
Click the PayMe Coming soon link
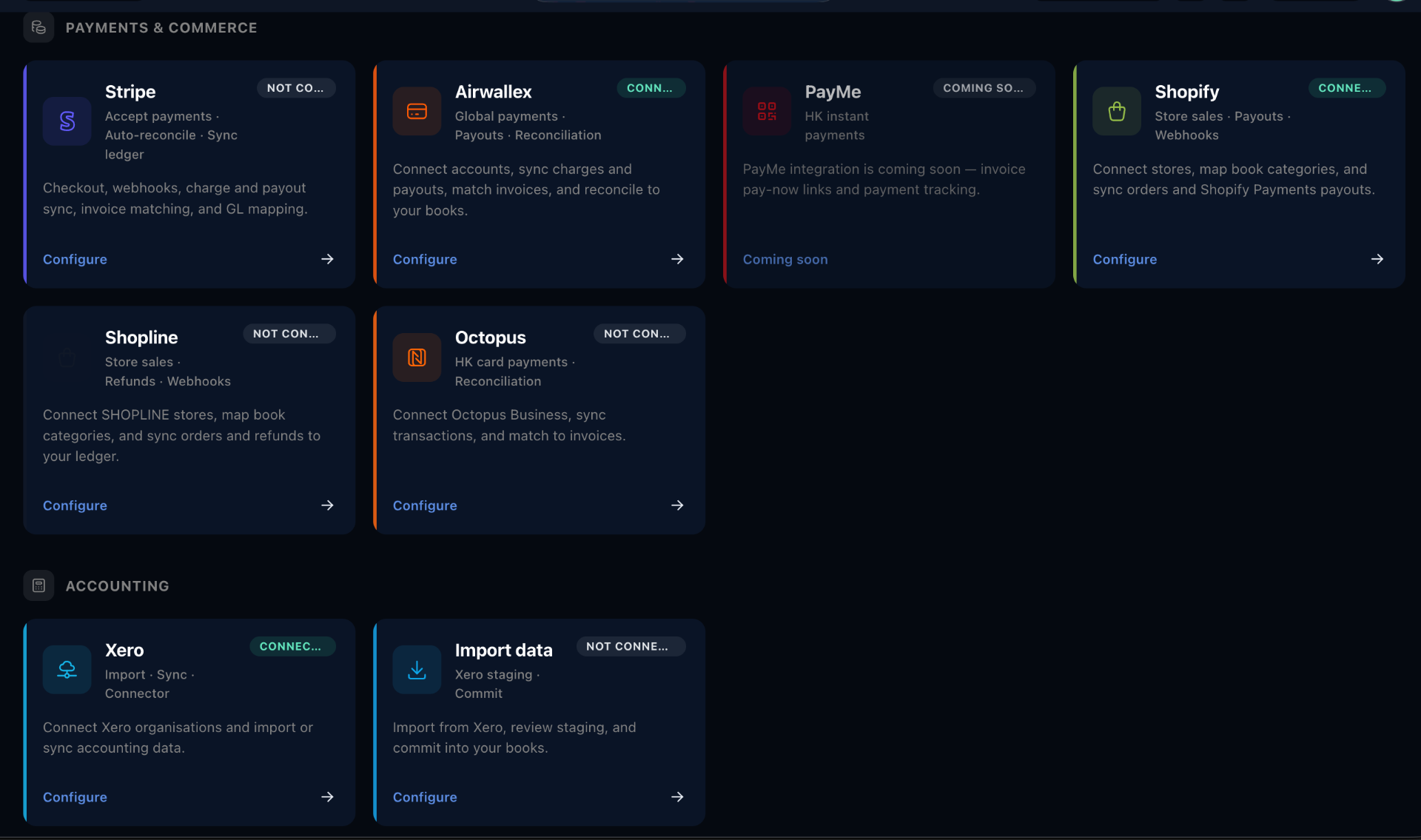pyautogui.click(x=785, y=260)
